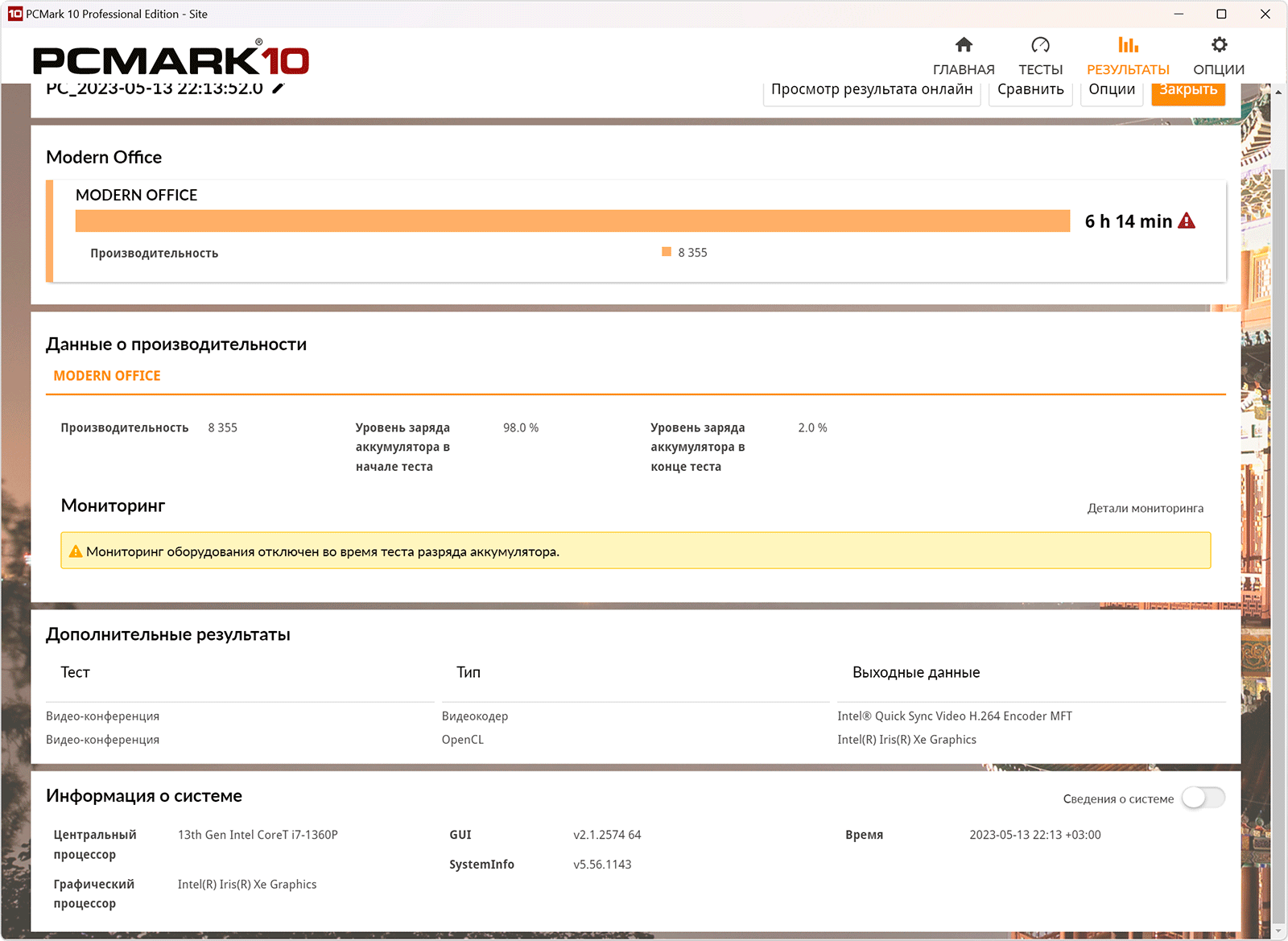Click the orange swatch next to 8 355
Screen dimensions: 1288x941
[x=667, y=252]
